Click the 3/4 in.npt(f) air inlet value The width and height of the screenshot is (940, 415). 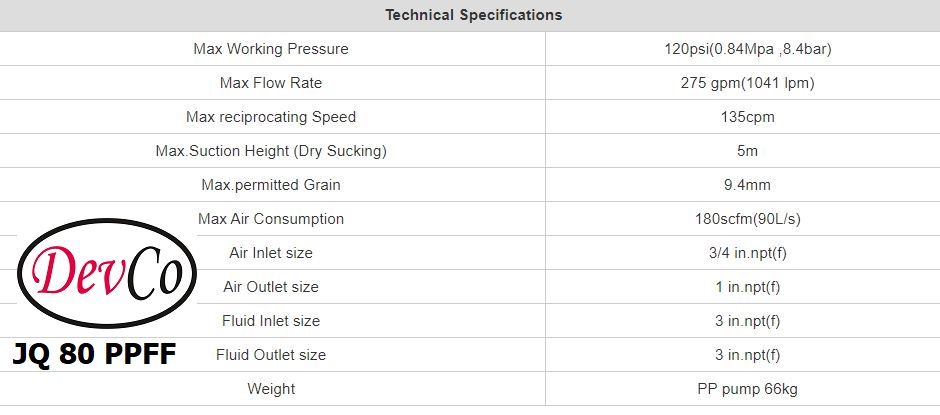(741, 253)
